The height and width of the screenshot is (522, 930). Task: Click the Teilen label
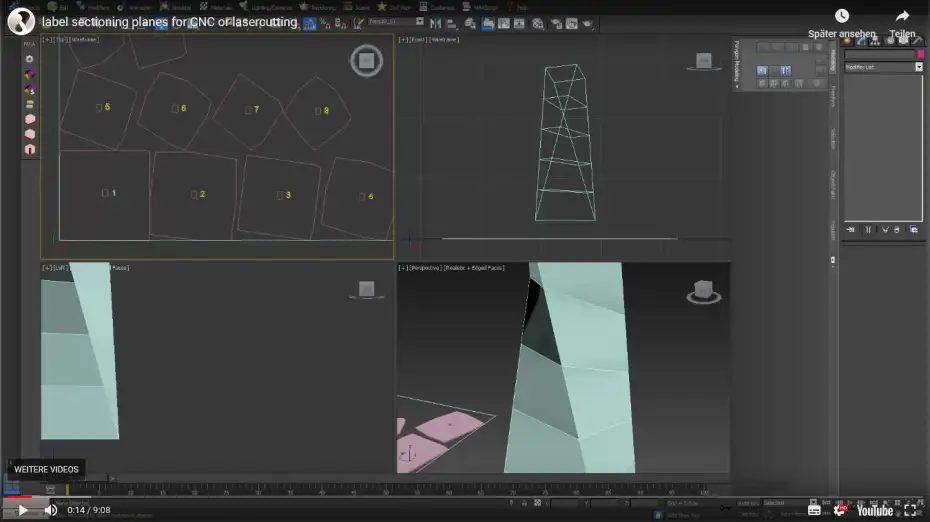(x=902, y=34)
